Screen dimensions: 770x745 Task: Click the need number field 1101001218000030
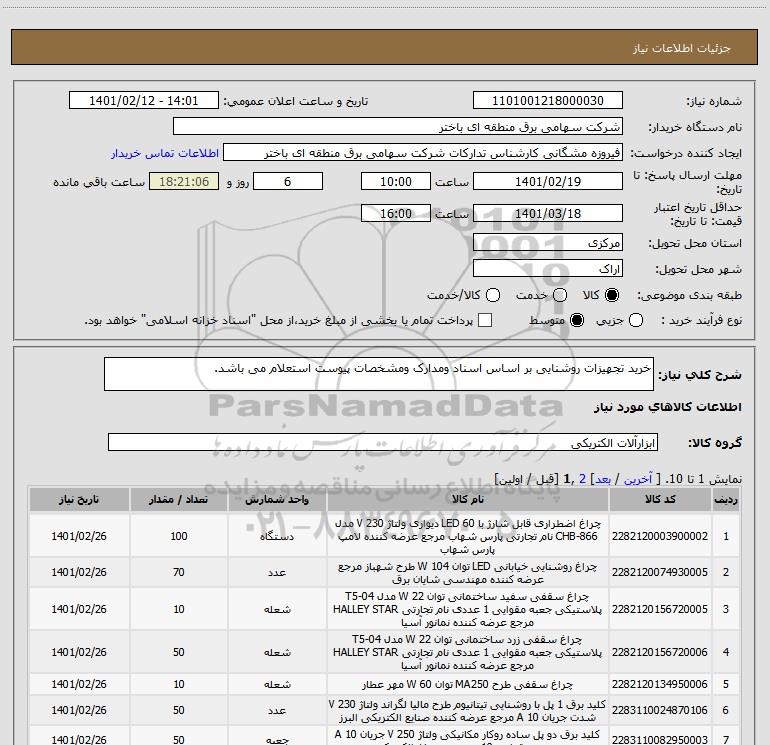pos(548,101)
